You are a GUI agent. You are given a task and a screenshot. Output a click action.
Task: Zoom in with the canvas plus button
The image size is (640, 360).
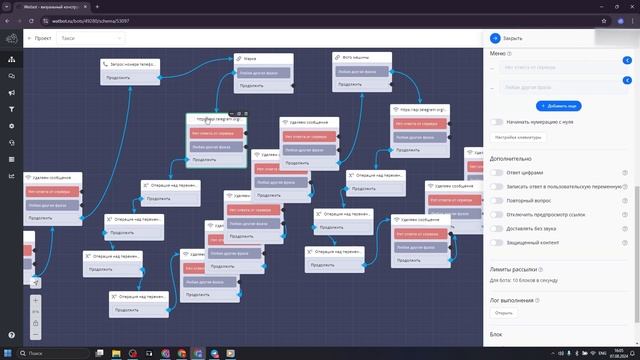36,300
